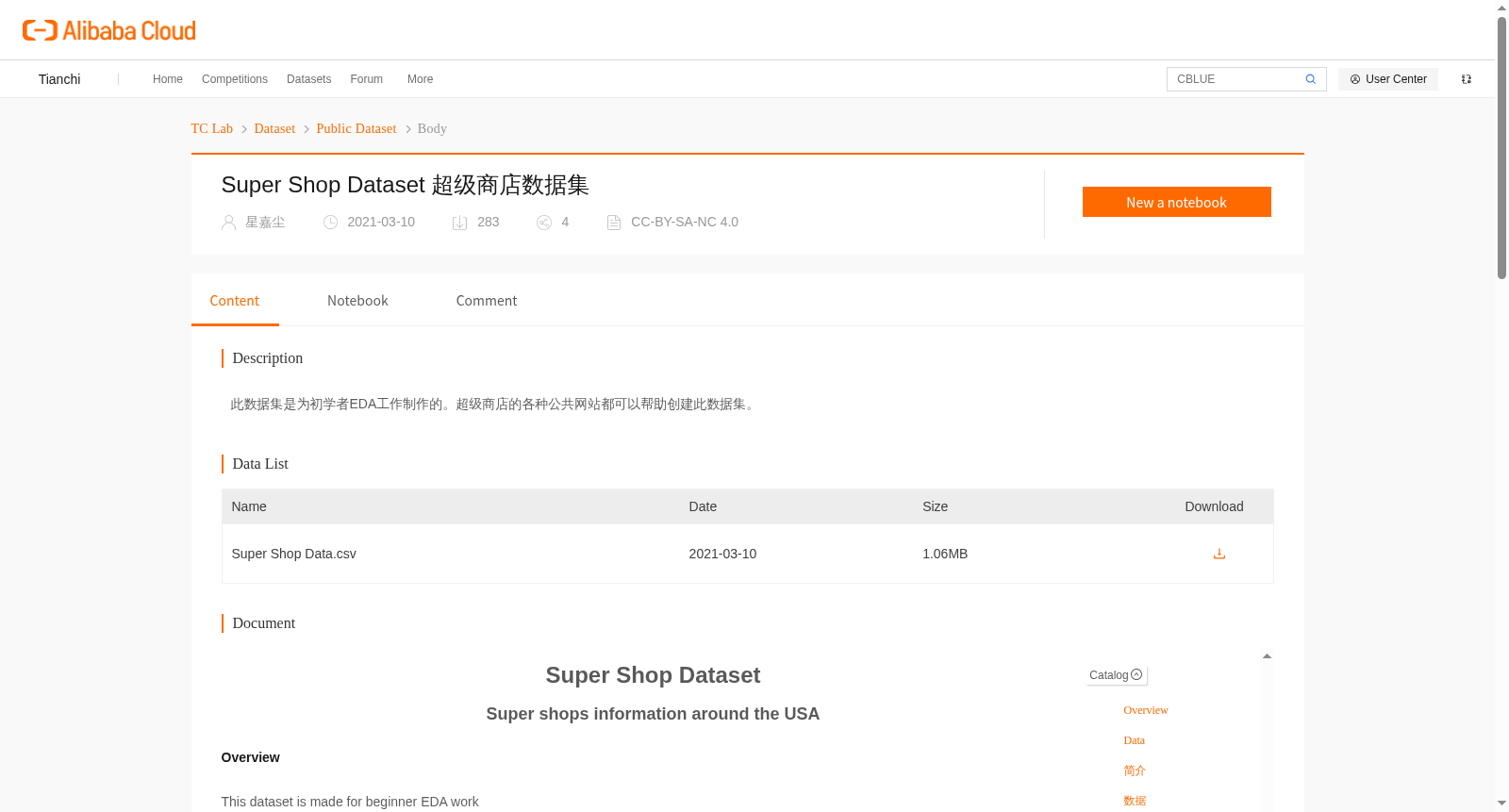The height and width of the screenshot is (812, 1509).
Task: Click the page scrollbar down arrow
Action: 1501,804
